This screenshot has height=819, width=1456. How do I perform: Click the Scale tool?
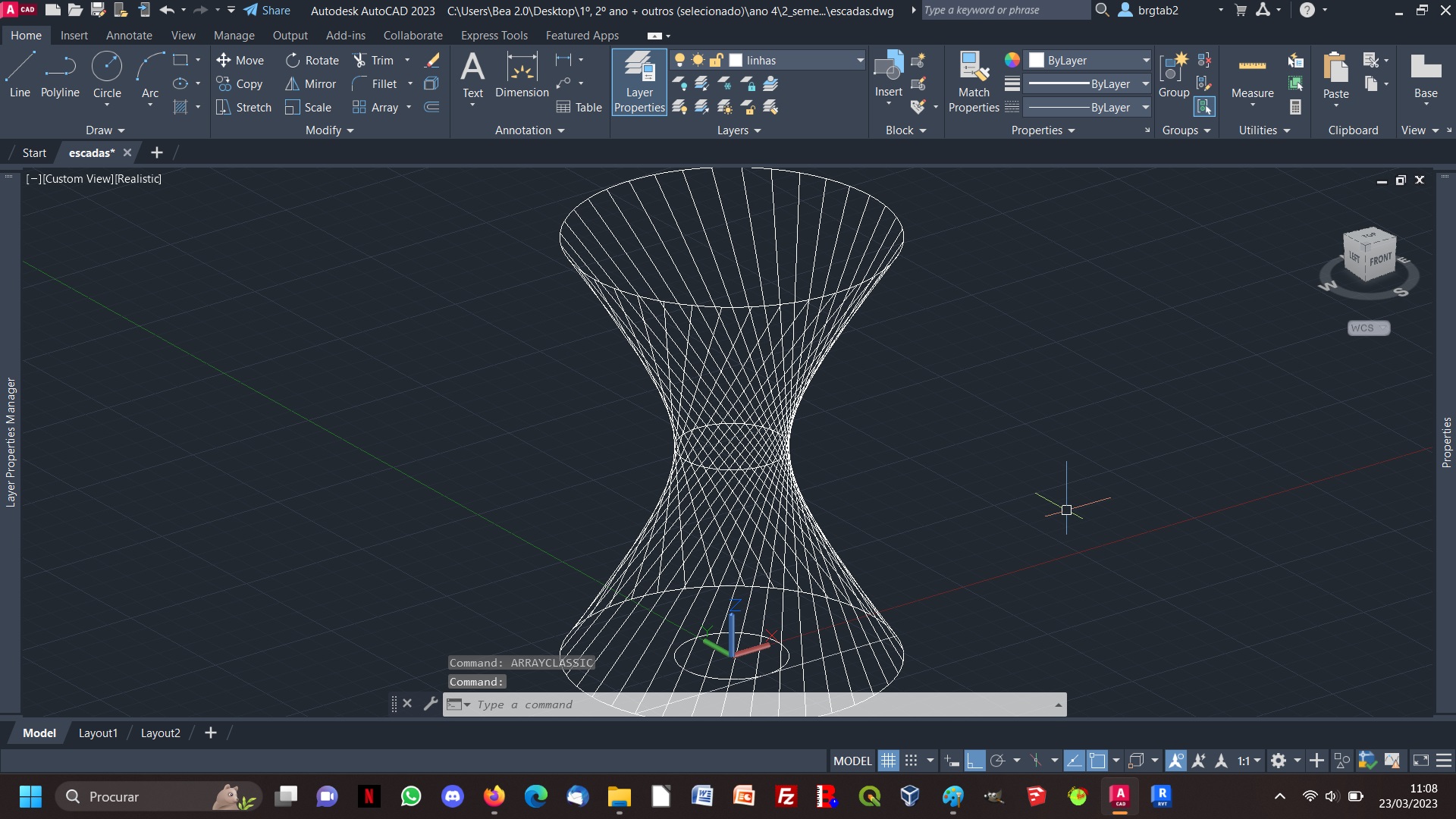[x=309, y=107]
